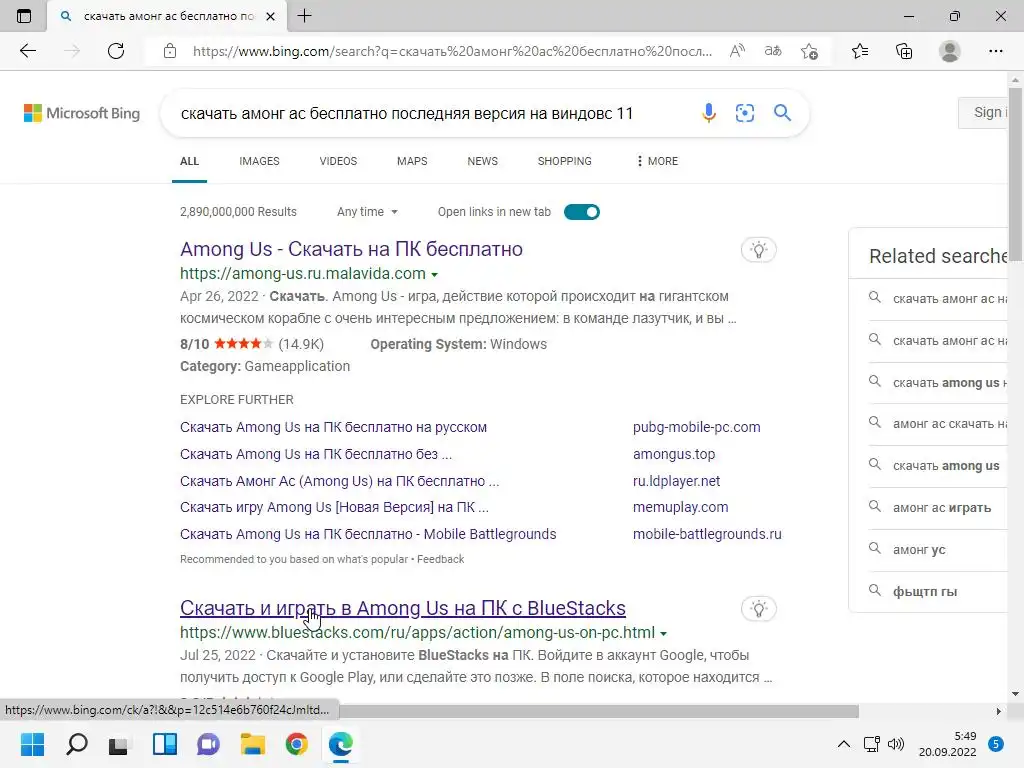Click lightbulb icon beside Among Us malavida result
Viewport: 1024px width, 768px height.
[759, 249]
